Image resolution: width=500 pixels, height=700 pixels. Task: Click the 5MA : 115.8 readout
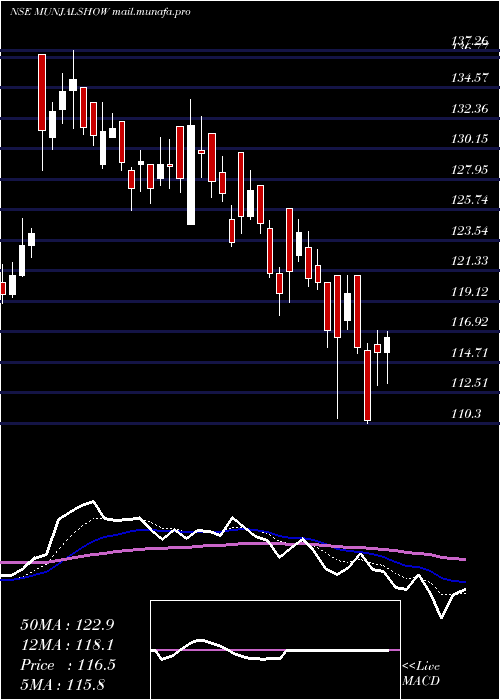[62, 684]
